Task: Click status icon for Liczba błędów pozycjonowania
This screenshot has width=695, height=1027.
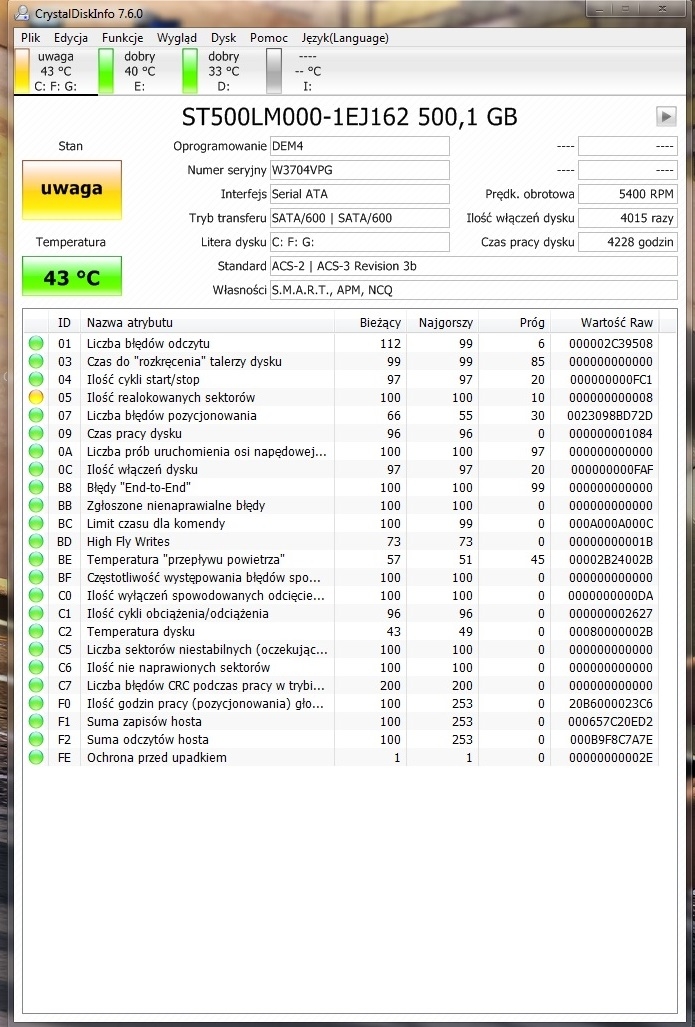Action: (x=36, y=415)
